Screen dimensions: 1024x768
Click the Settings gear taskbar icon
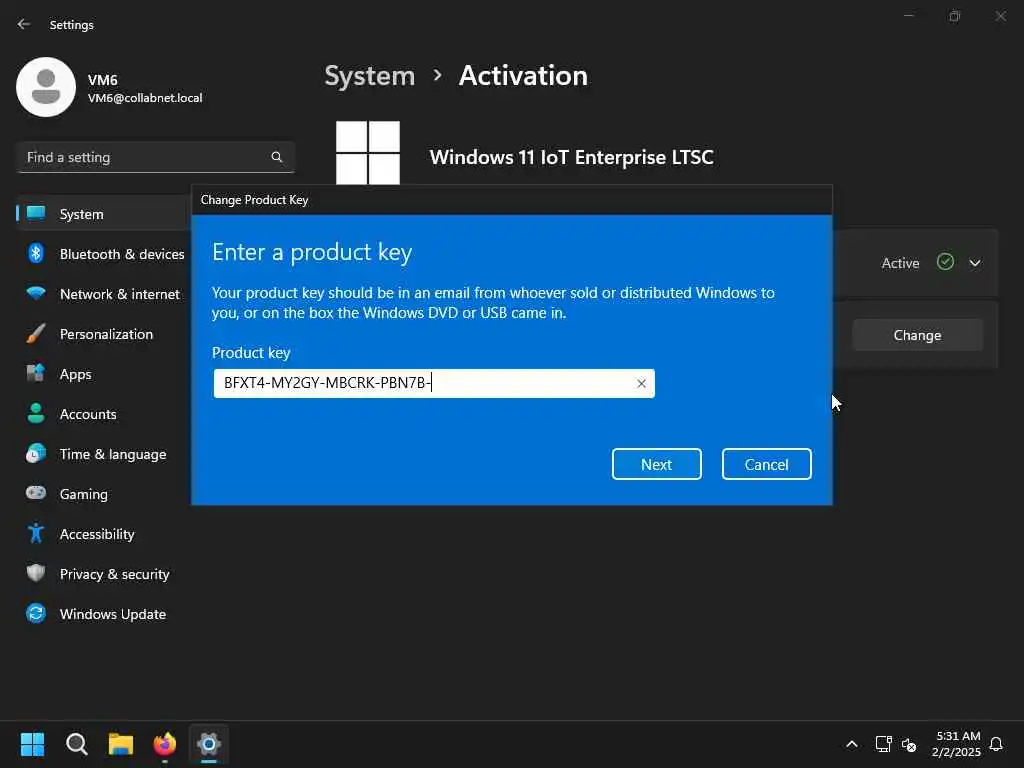pyautogui.click(x=209, y=744)
